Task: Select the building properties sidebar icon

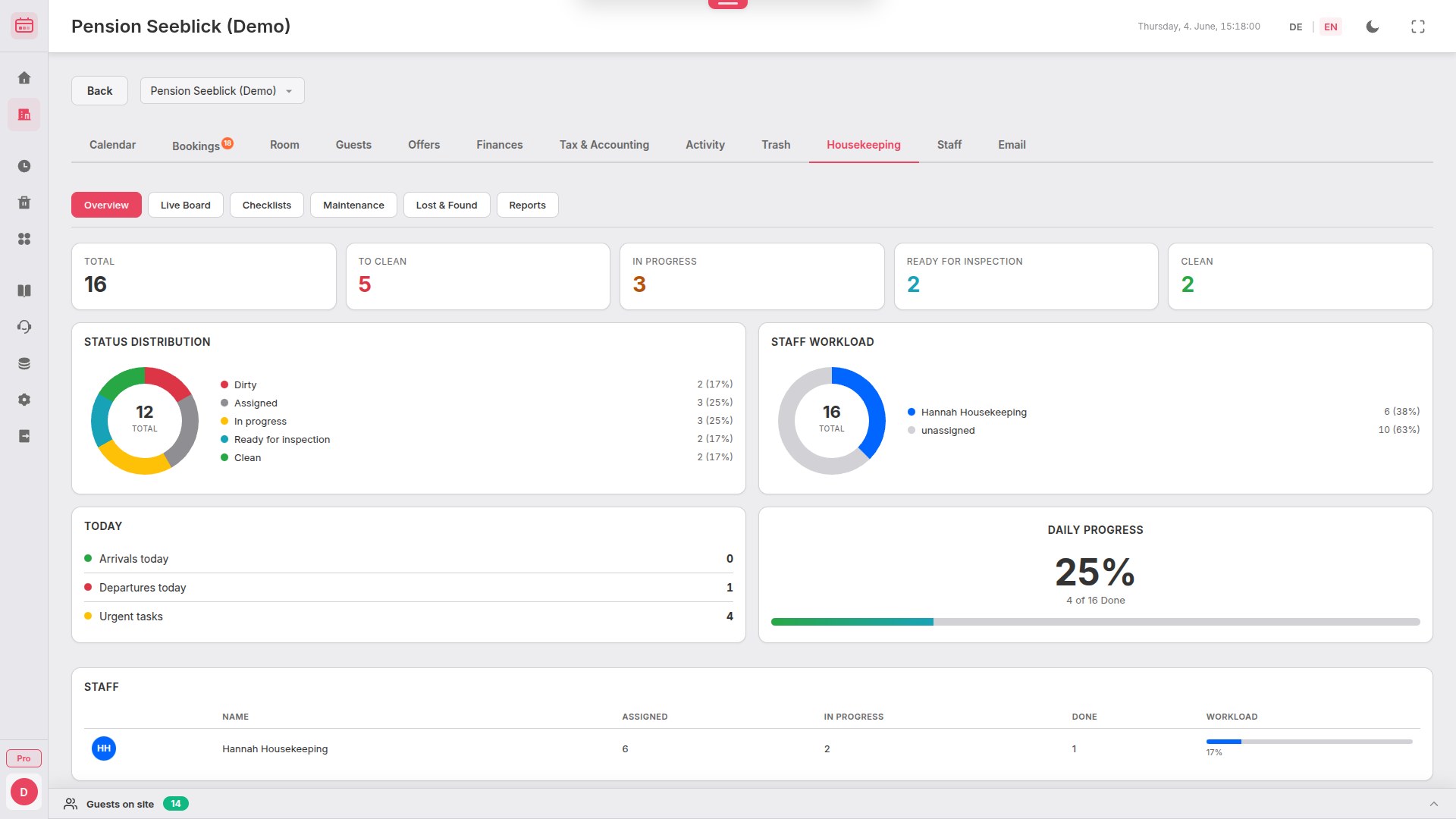Action: 24,115
